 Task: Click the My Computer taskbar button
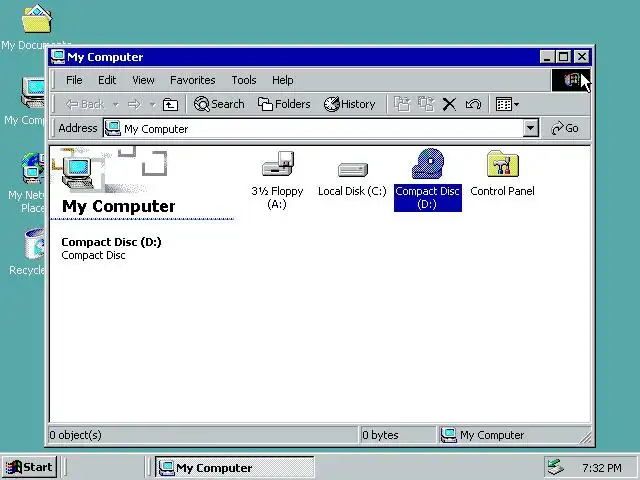(234, 467)
